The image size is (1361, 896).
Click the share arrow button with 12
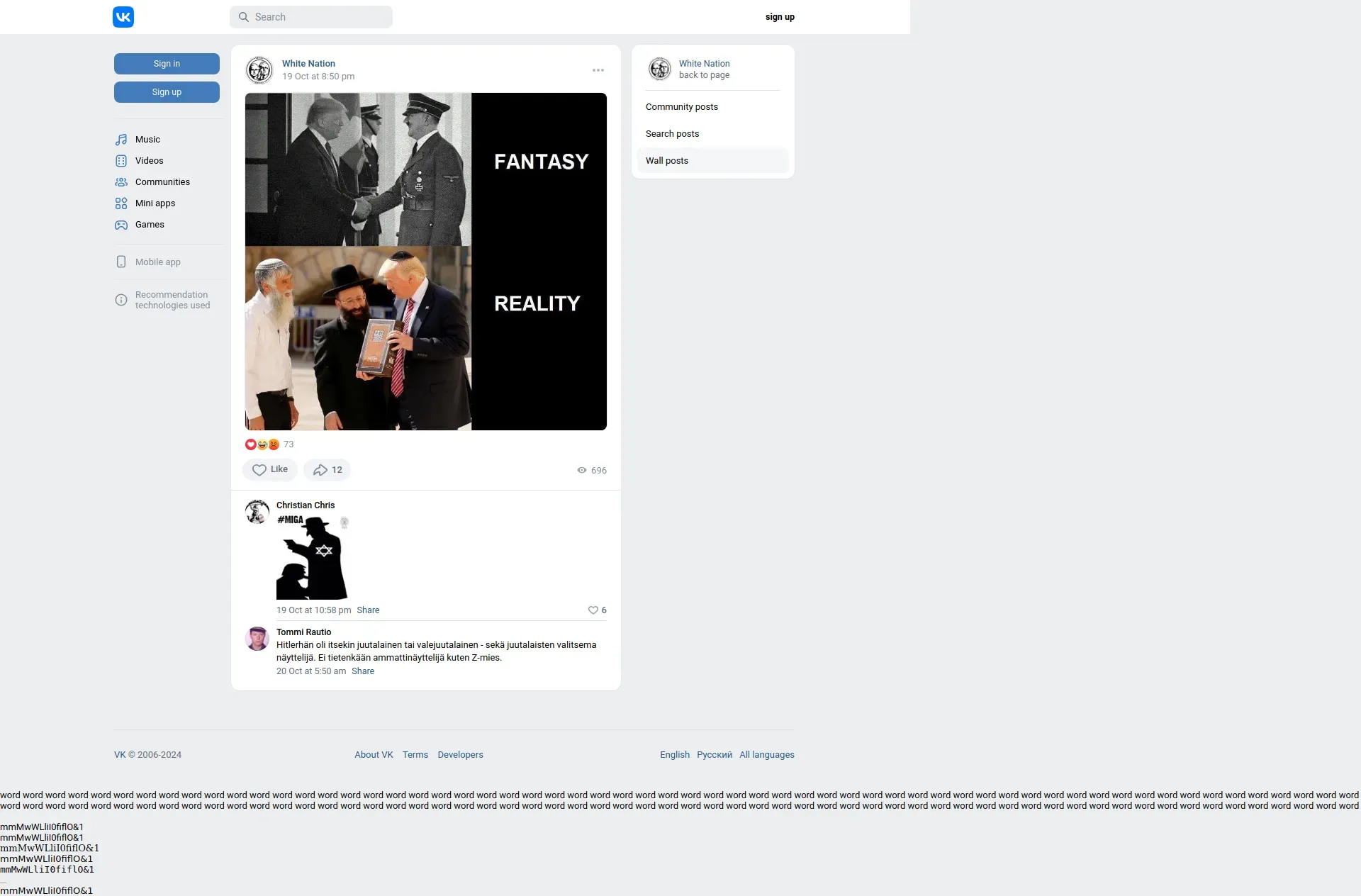(x=327, y=470)
